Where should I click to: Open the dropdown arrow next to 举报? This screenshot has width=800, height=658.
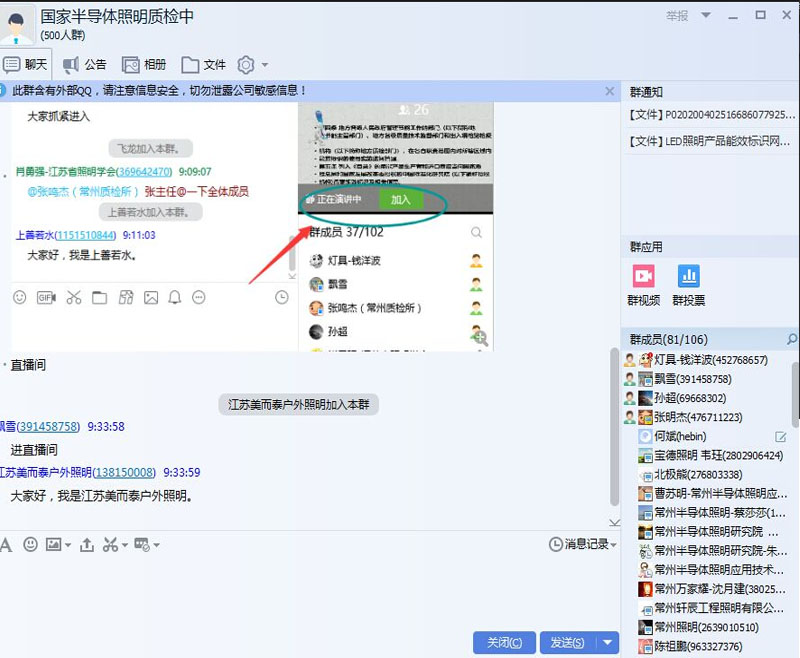[x=706, y=15]
